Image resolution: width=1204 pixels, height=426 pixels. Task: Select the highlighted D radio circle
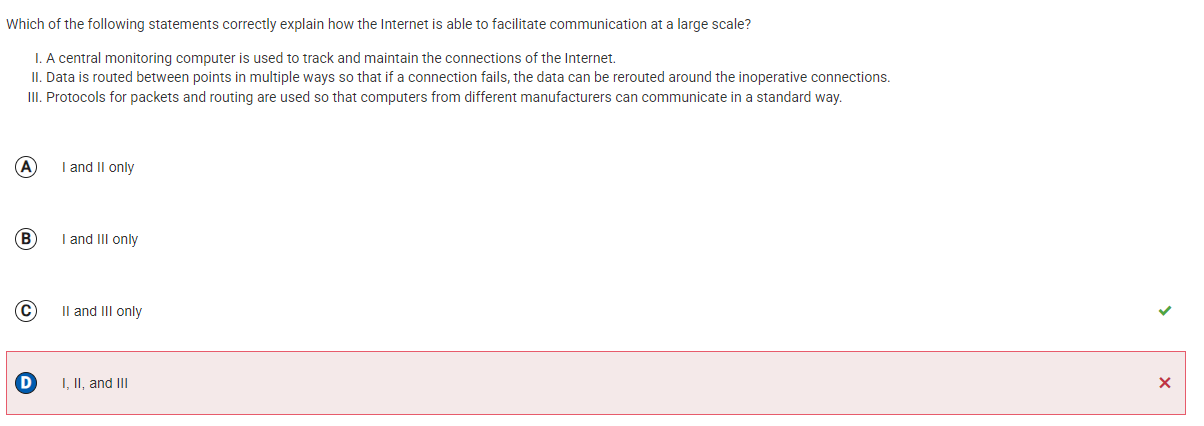coord(24,383)
